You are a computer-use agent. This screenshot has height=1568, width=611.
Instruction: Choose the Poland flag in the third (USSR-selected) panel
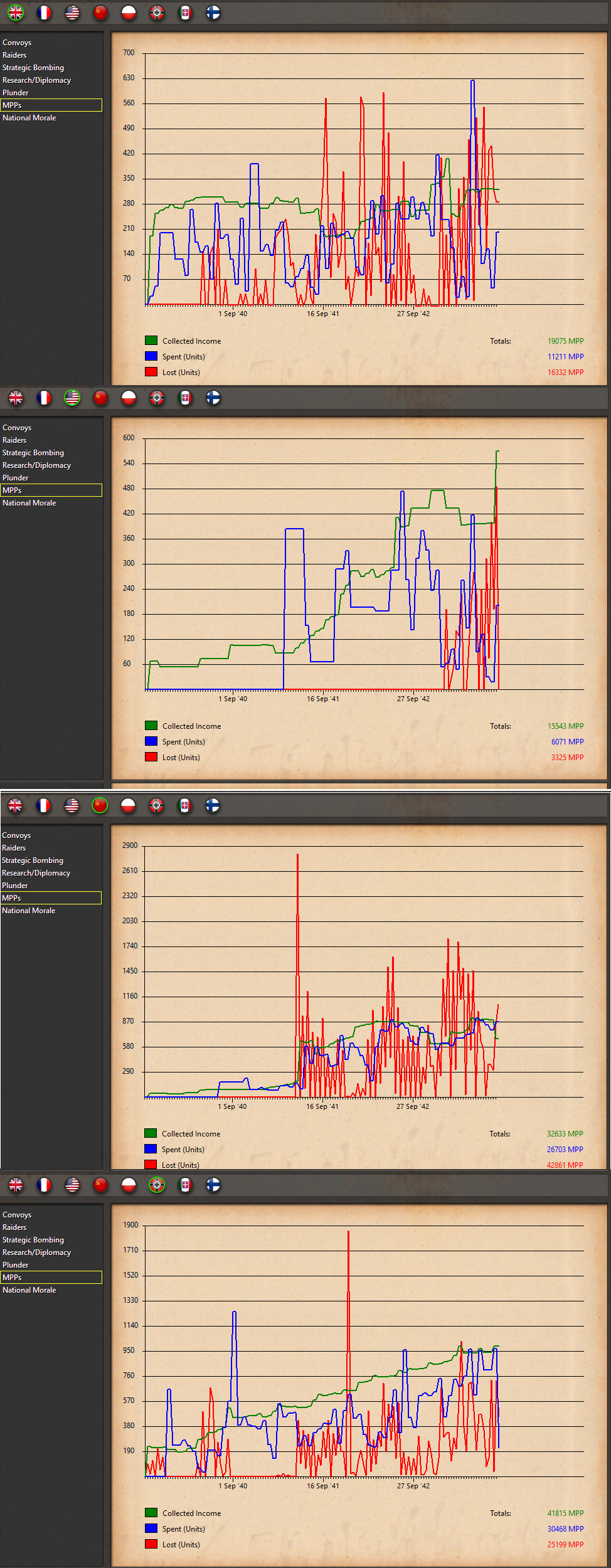(128, 805)
